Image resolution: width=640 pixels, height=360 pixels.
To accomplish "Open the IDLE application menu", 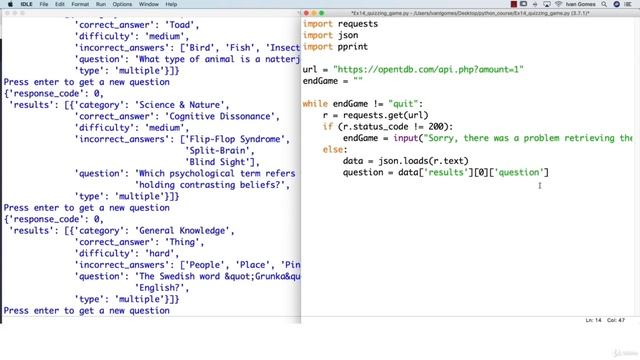I will pos(26,4).
